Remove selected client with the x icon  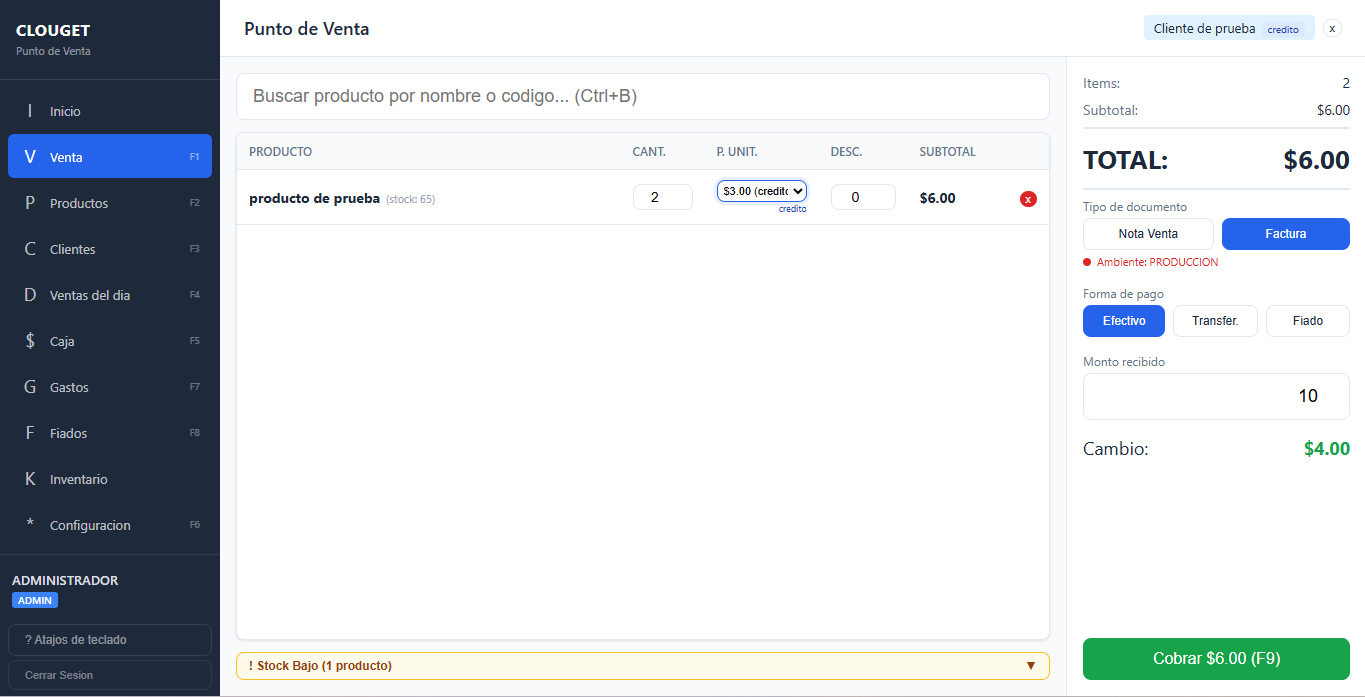[x=1332, y=29]
